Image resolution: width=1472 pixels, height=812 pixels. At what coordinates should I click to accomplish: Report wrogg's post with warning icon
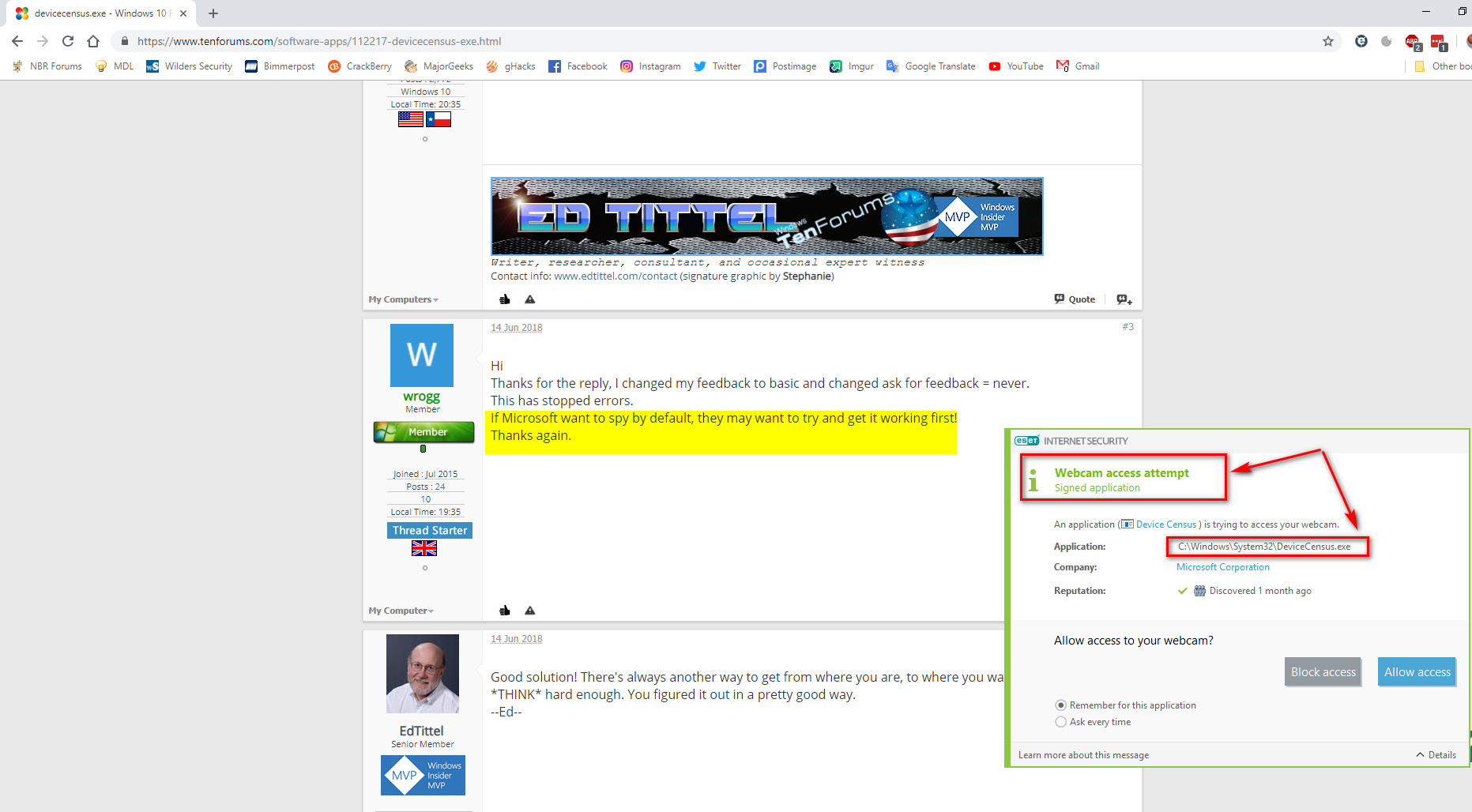(530, 611)
